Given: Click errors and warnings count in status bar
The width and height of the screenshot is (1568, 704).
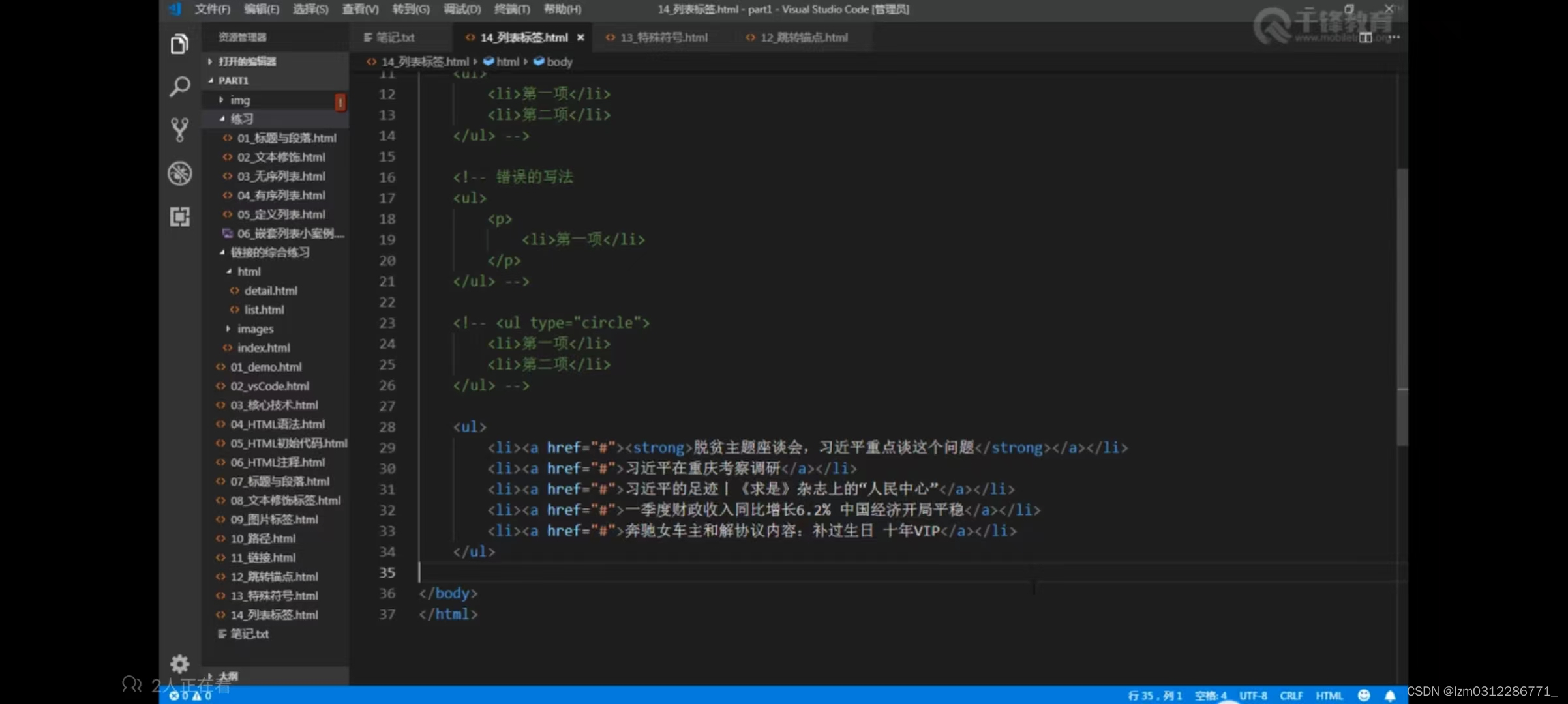Looking at the screenshot, I should [x=190, y=696].
